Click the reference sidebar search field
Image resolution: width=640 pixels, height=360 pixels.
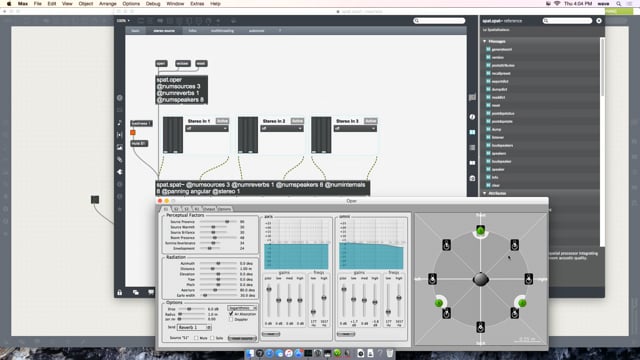click(x=567, y=20)
